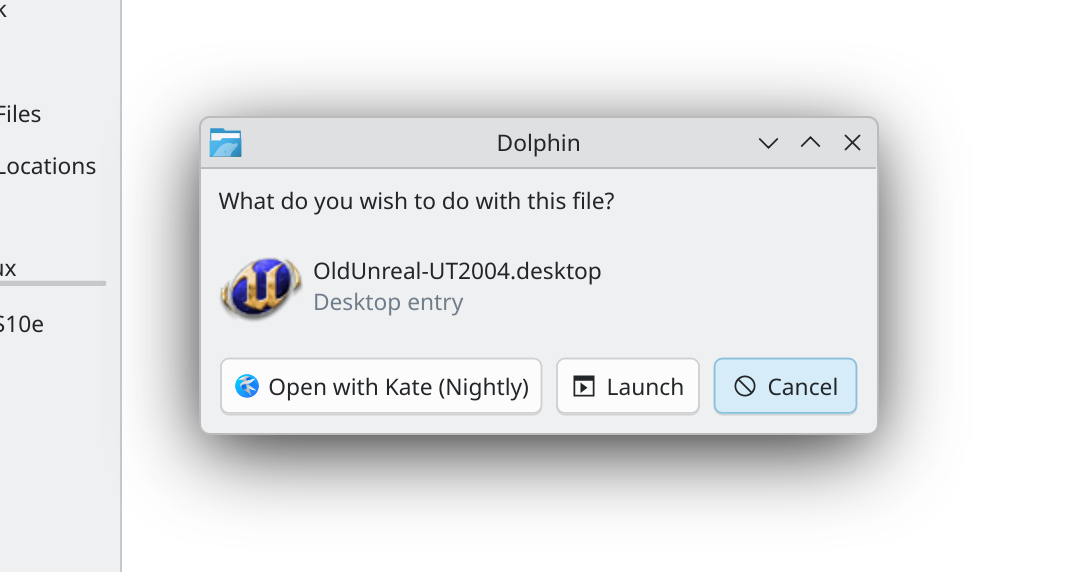This screenshot has height=572, width=1073.
Task: Click the Unreal Tournament file icon
Action: [x=261, y=286]
